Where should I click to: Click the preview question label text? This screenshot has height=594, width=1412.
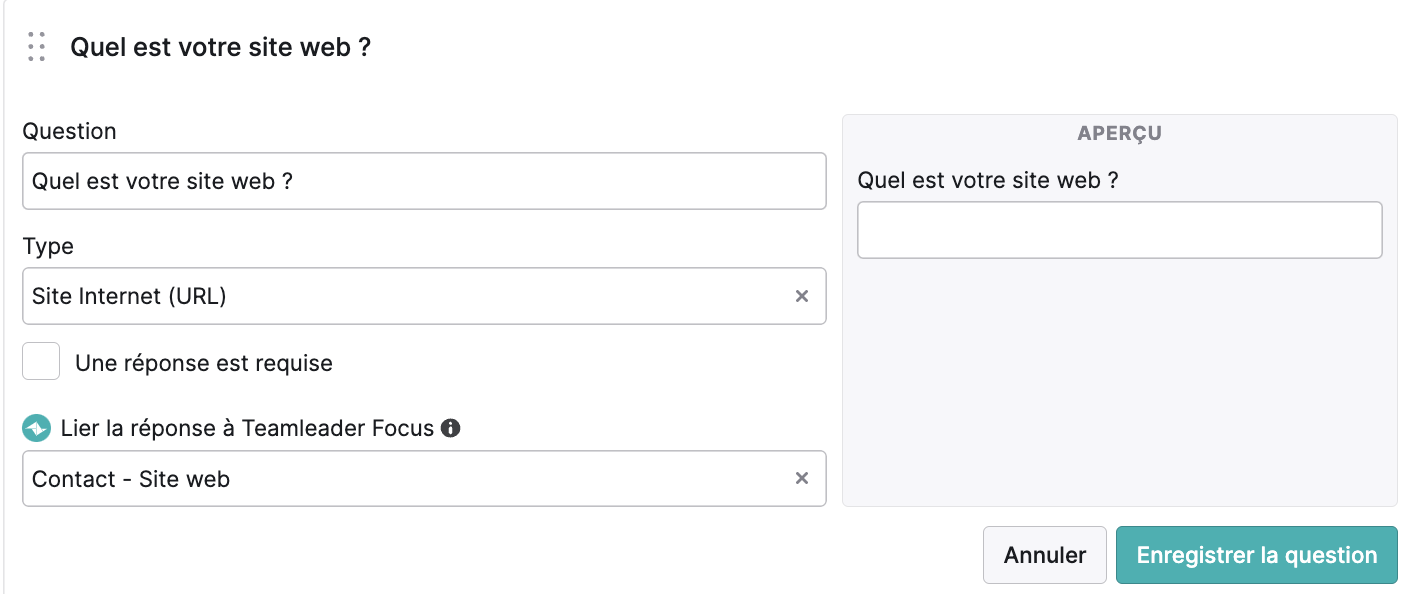(x=988, y=181)
